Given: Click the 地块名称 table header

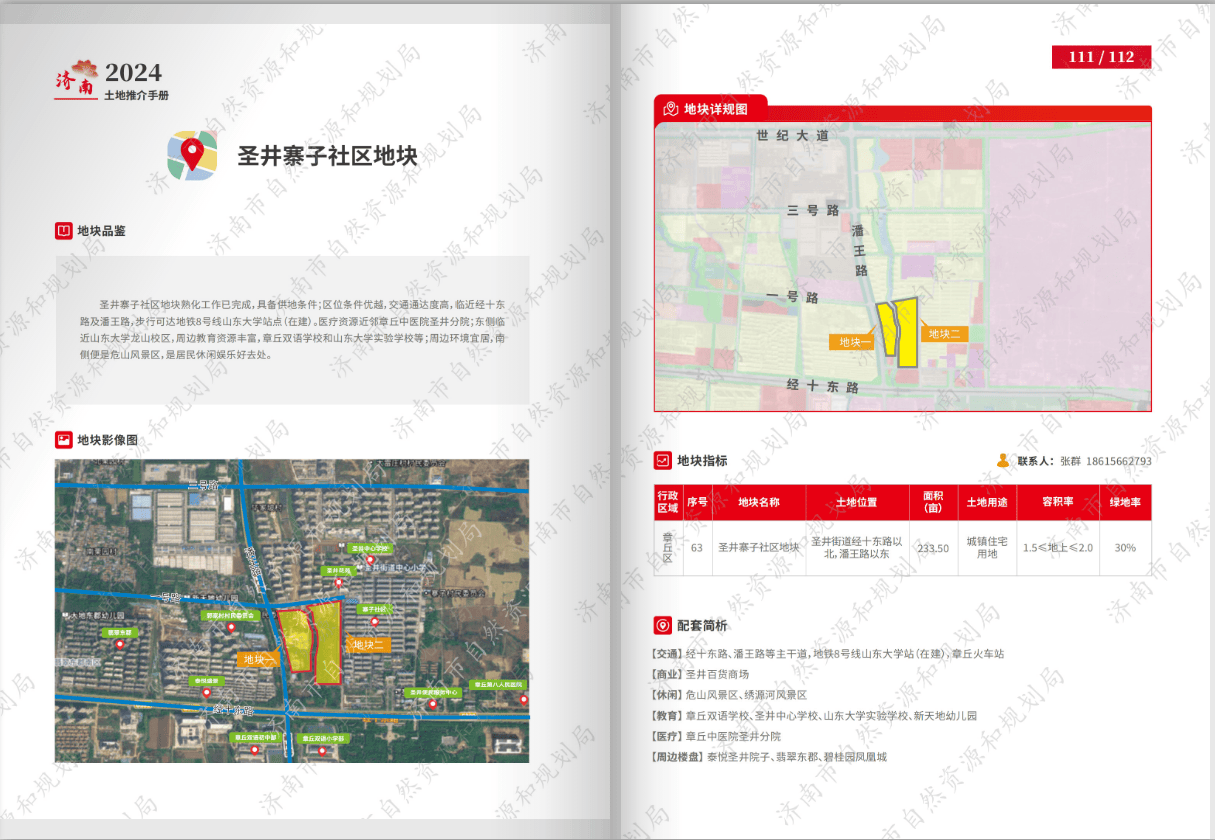Looking at the screenshot, I should pos(759,502).
